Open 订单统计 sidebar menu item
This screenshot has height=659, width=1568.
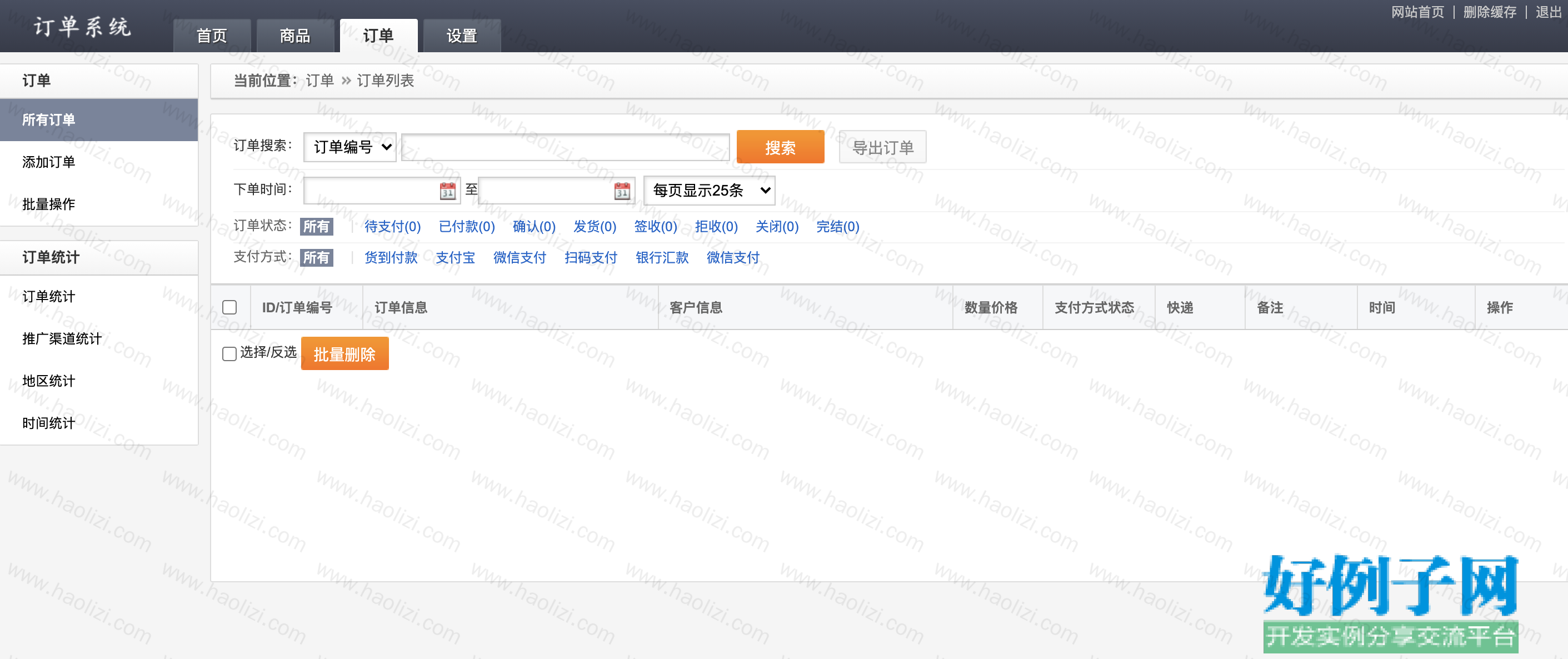point(98,296)
